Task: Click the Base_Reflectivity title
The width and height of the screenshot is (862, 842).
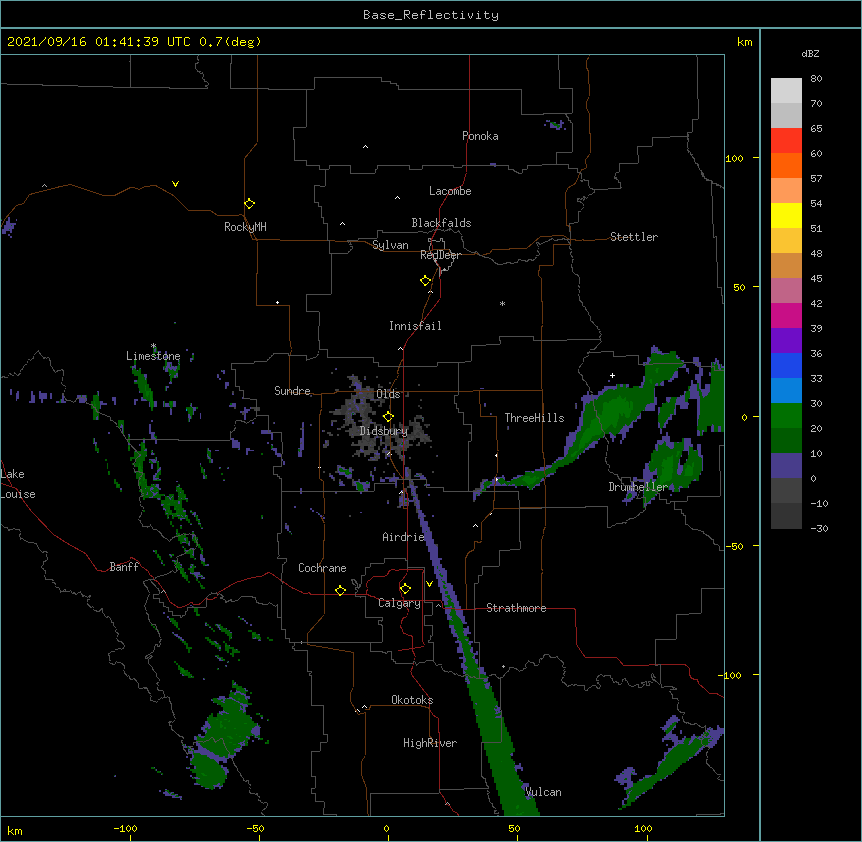Action: point(431,15)
